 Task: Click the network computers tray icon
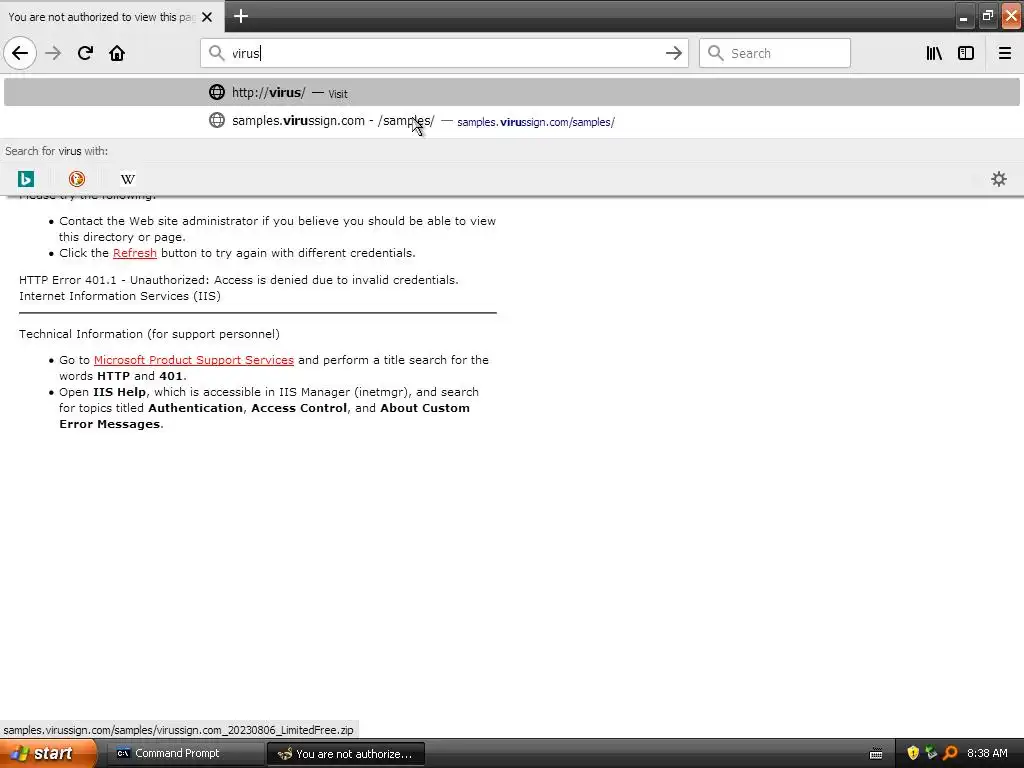click(x=931, y=753)
